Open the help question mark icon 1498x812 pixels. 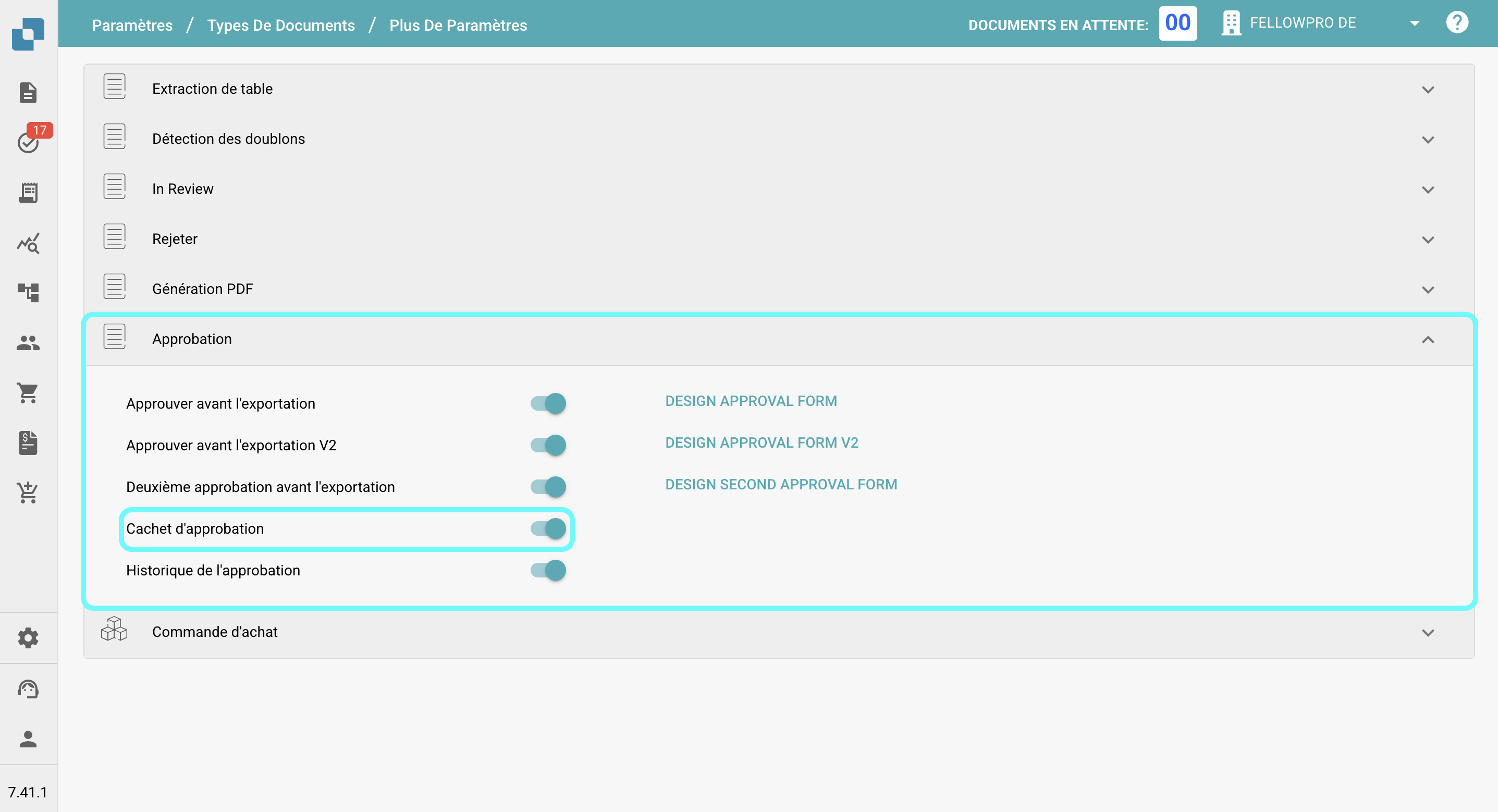[1457, 23]
